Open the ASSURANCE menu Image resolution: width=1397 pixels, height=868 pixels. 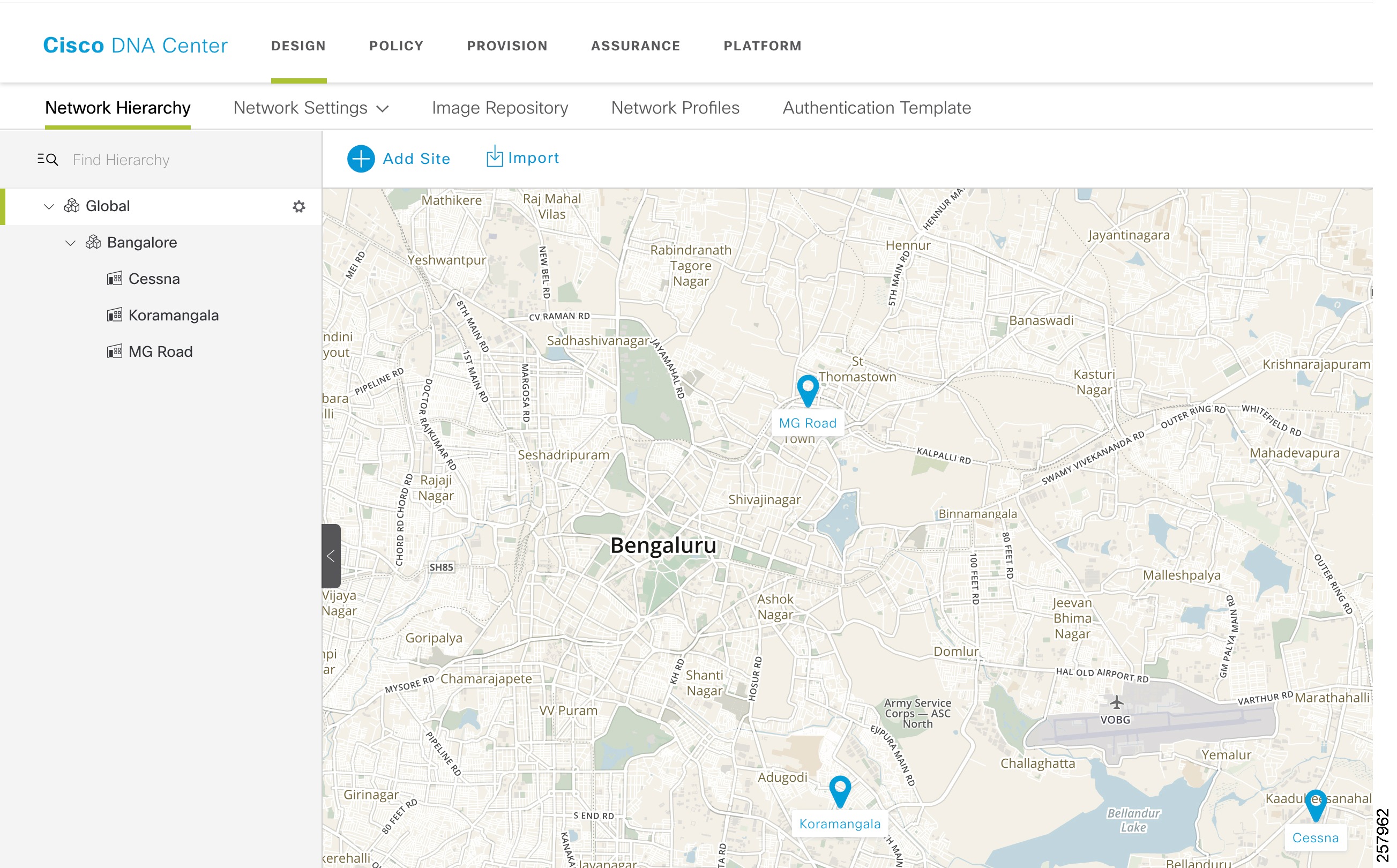636,46
